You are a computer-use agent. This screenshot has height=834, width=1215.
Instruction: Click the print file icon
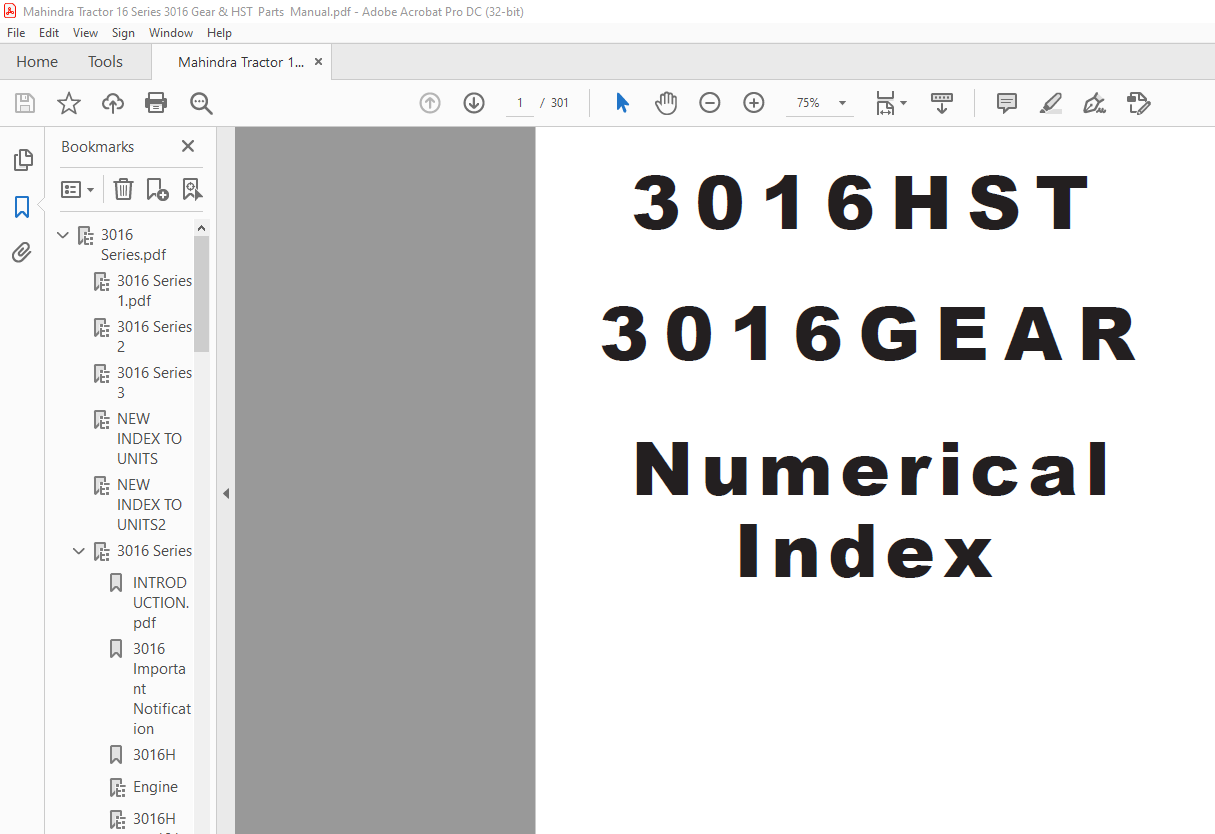click(x=156, y=103)
